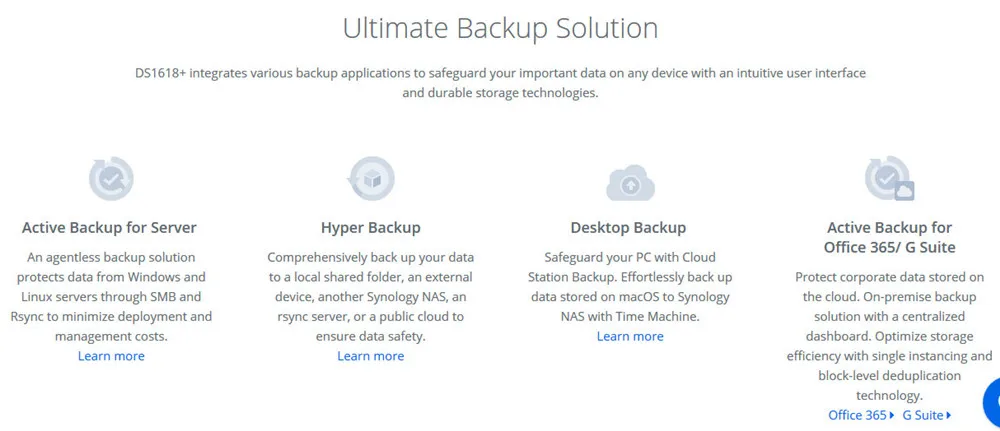
Task: Click the Ultimate Backup Solution title
Action: tap(501, 29)
